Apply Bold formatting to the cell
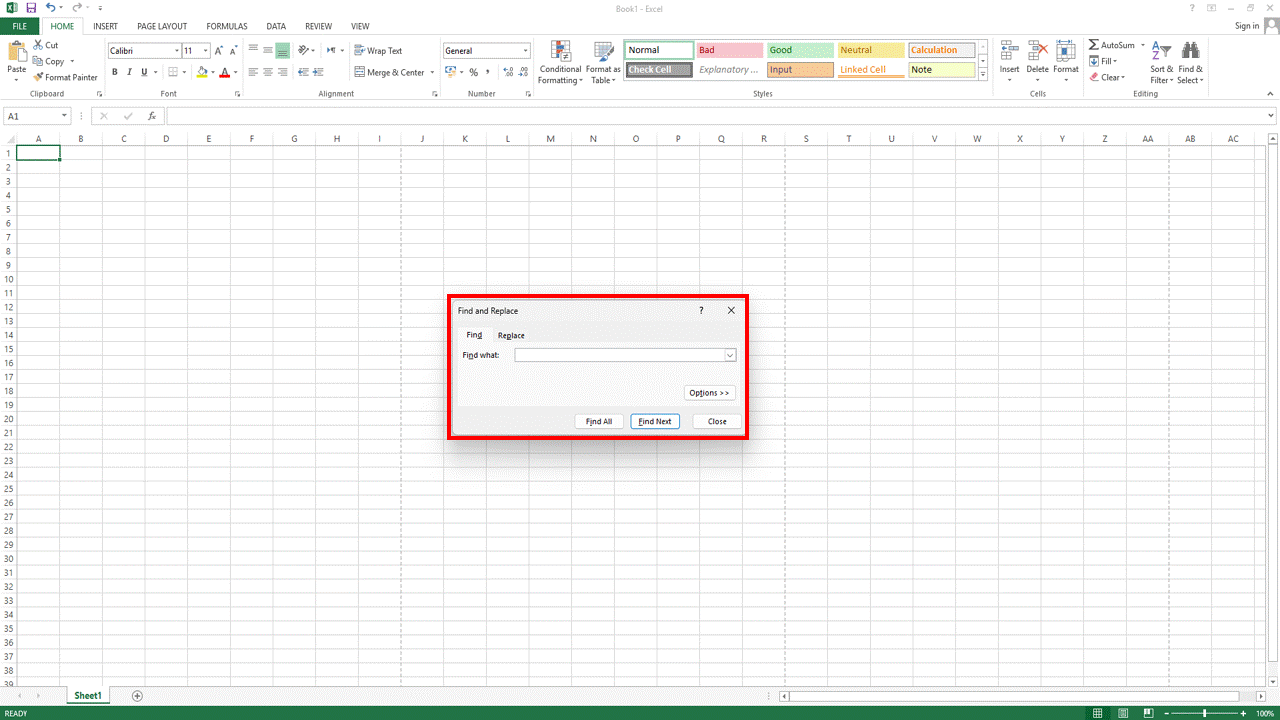The width and height of the screenshot is (1280, 720). (x=115, y=72)
